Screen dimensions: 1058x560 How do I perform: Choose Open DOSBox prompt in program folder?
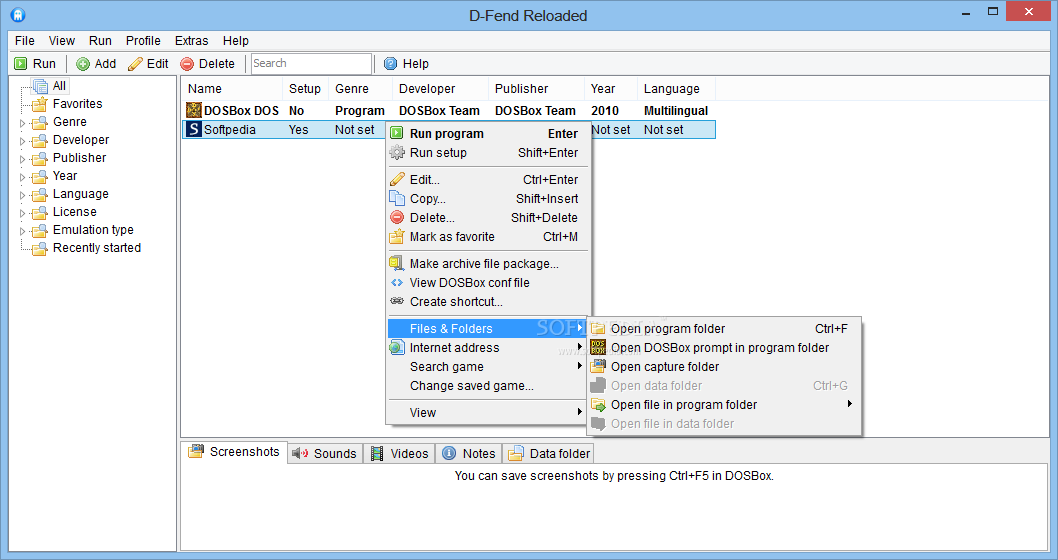[725, 347]
